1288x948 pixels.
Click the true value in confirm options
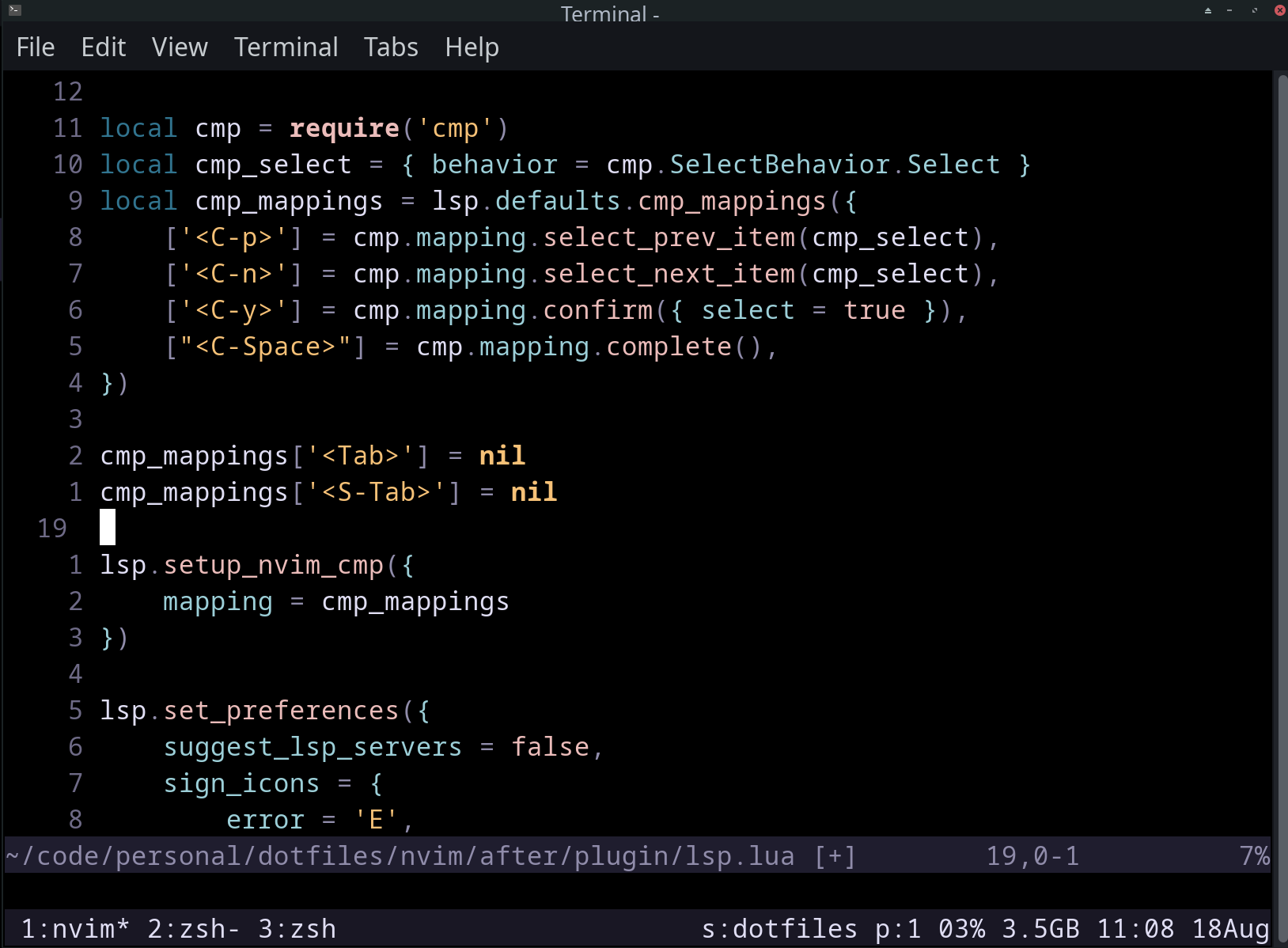point(874,310)
